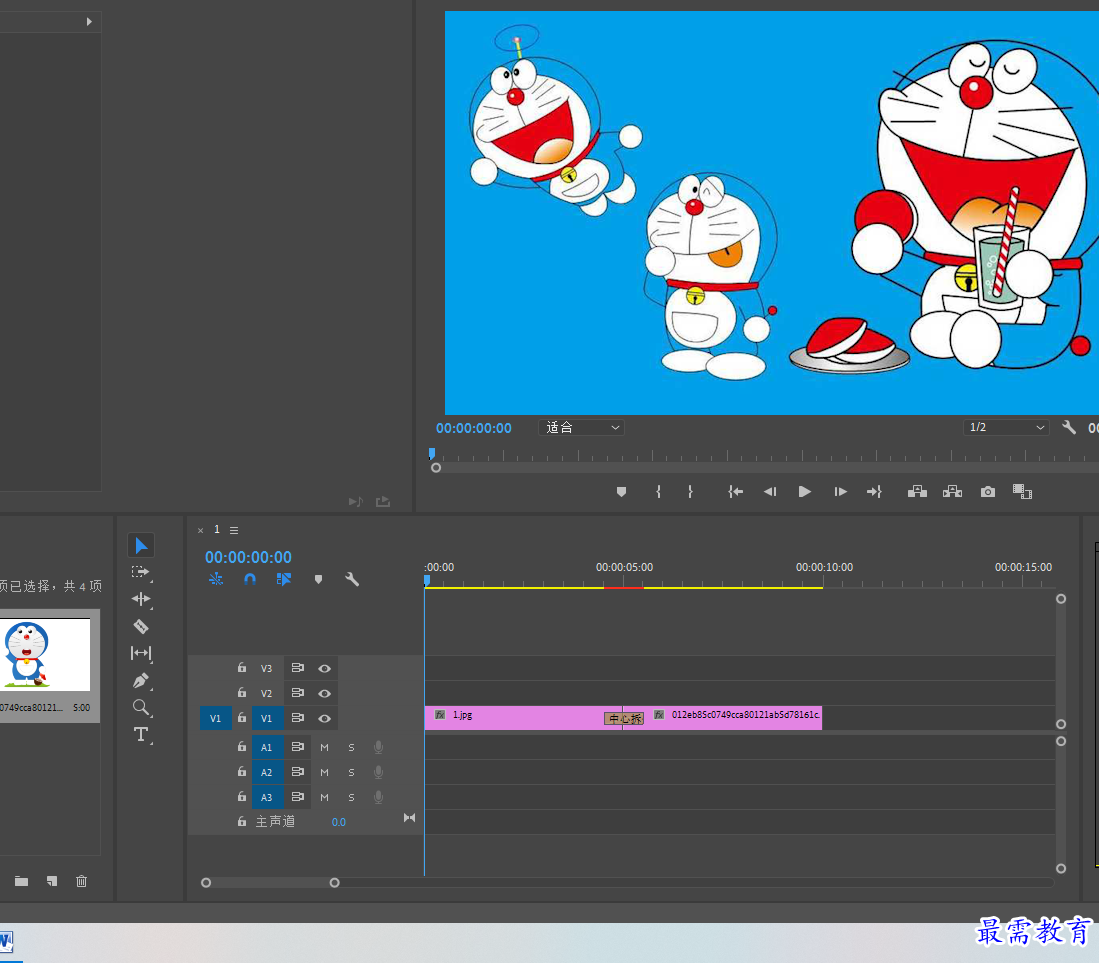Select the Track Select Forward tool
The height and width of the screenshot is (963, 1099).
(x=141, y=573)
